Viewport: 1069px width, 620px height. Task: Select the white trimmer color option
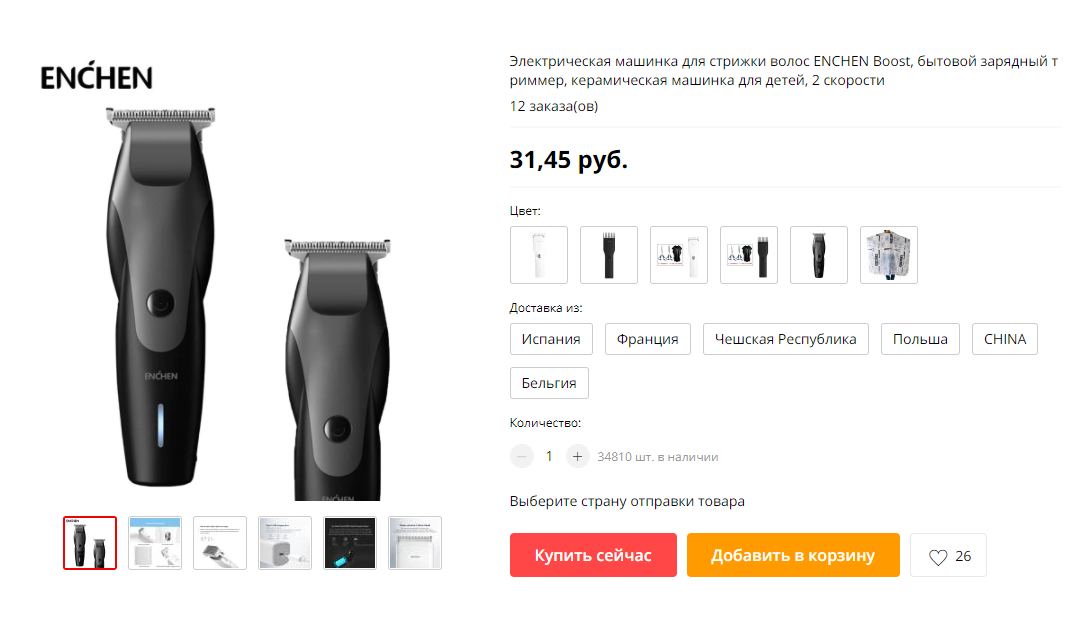coord(539,255)
